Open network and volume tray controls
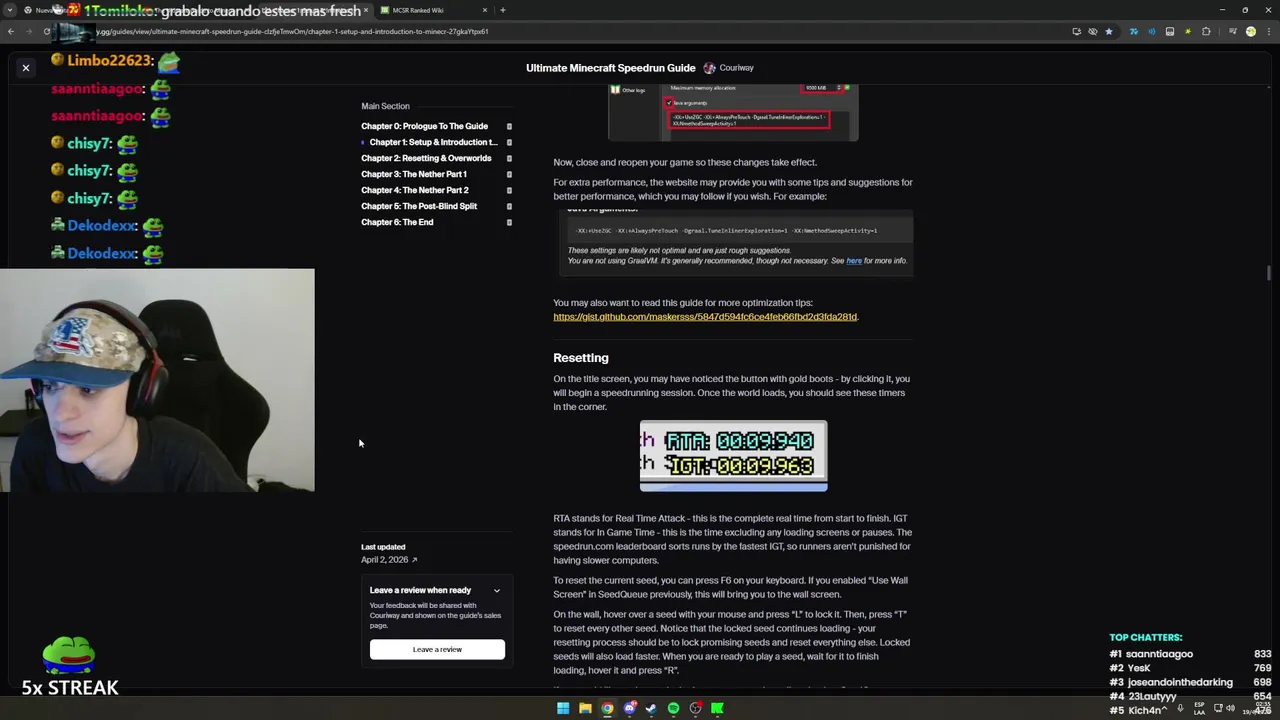This screenshot has height=720, width=1280. pos(1225,708)
